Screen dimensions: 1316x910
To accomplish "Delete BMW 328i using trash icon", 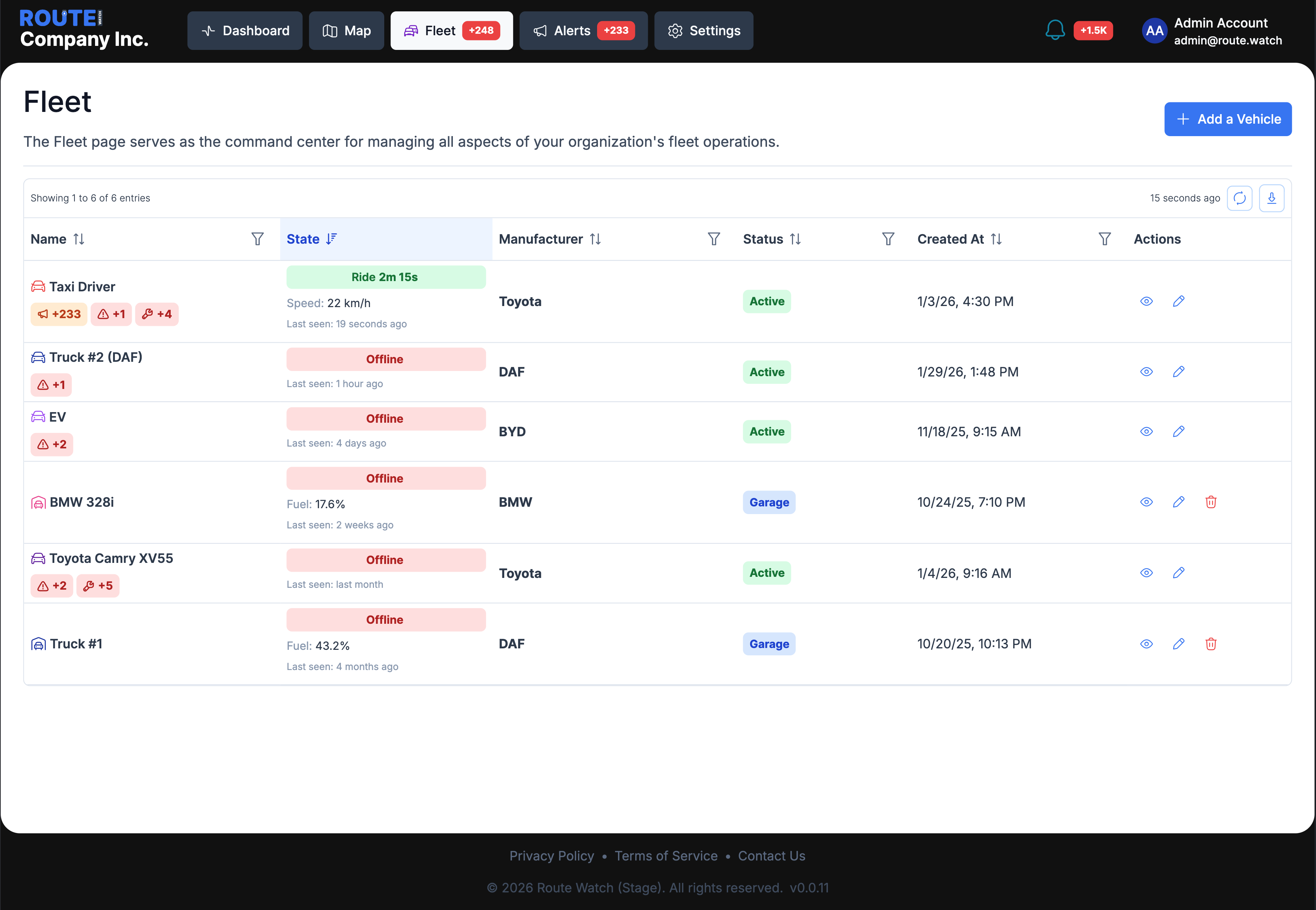I will 1211,502.
